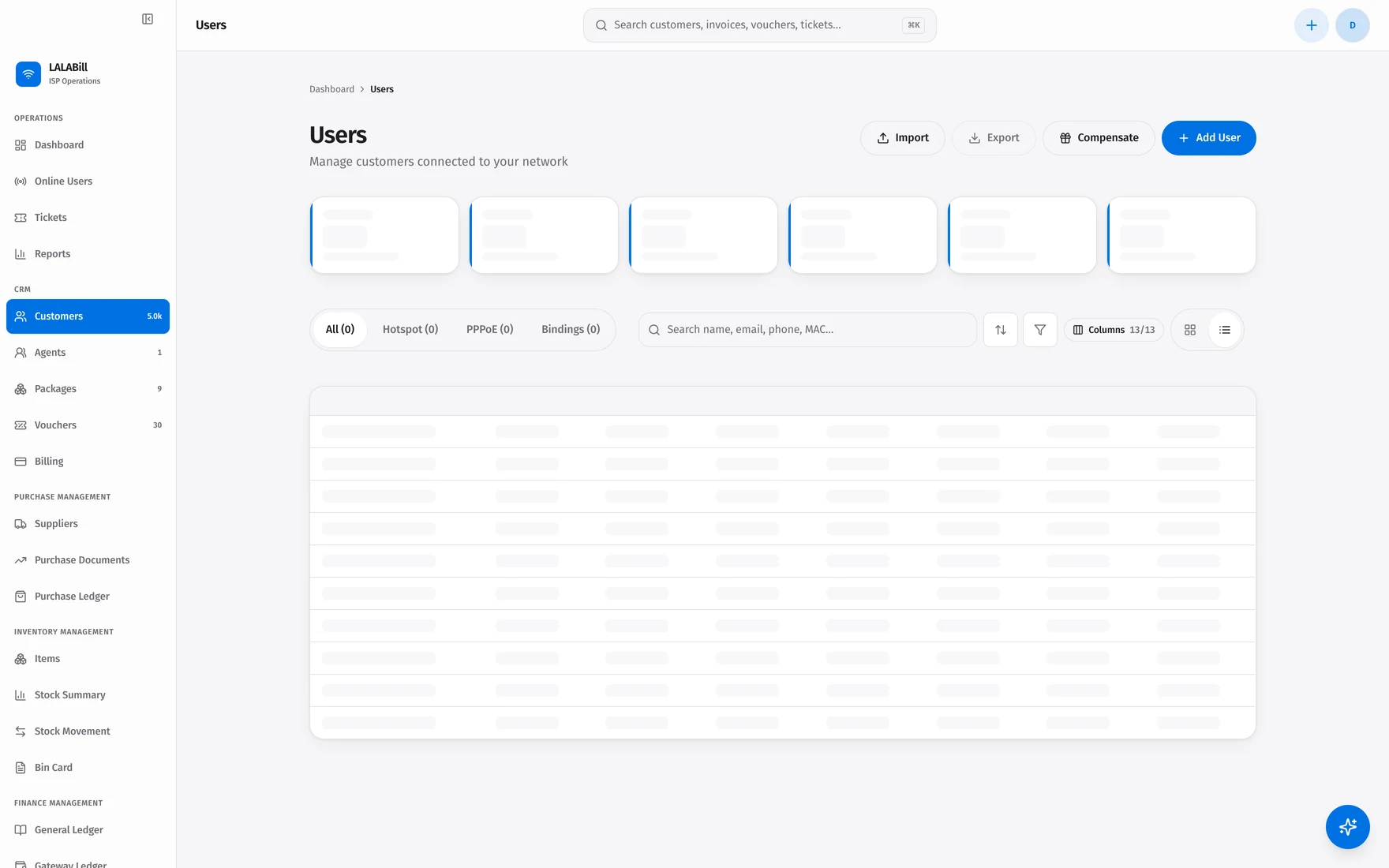Open the Agents page
The image size is (1389, 868).
tap(88, 353)
